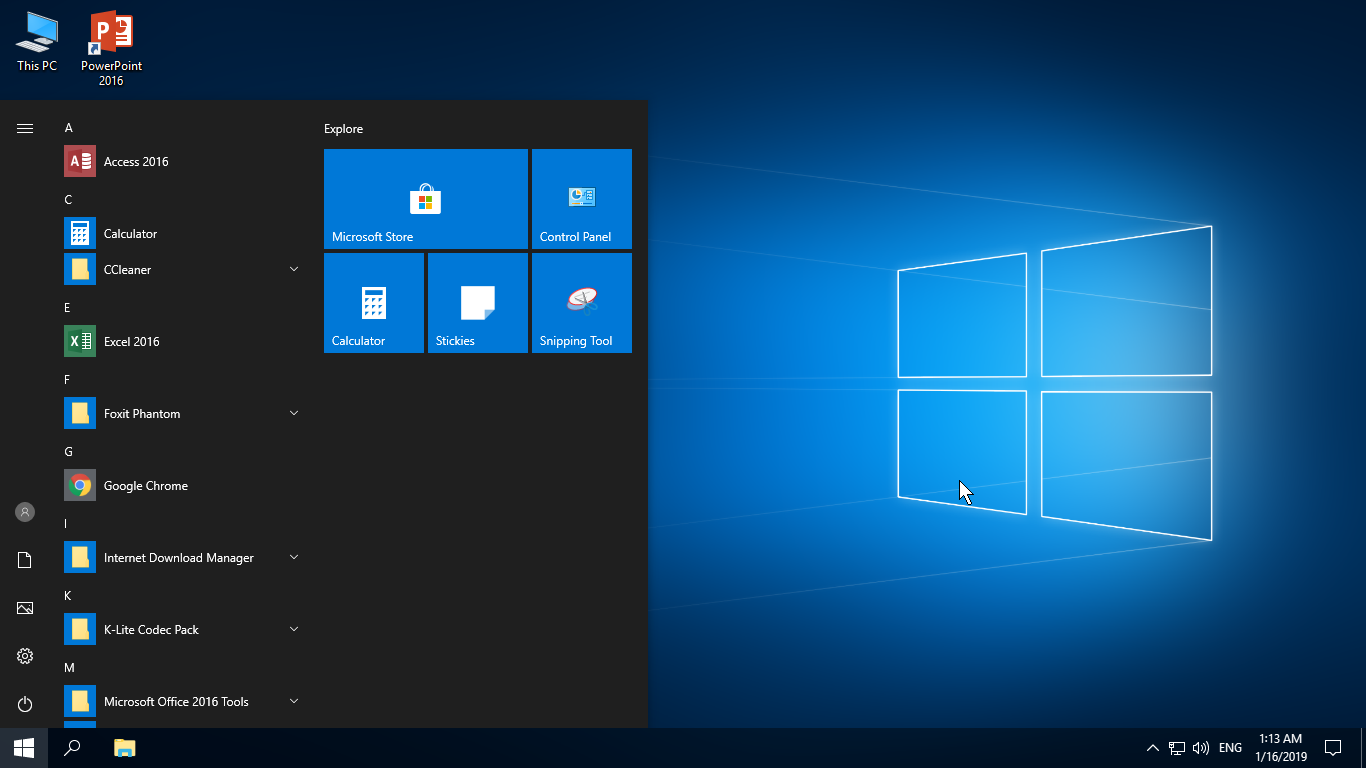
Task: Open the Stickies tile
Action: point(478,303)
